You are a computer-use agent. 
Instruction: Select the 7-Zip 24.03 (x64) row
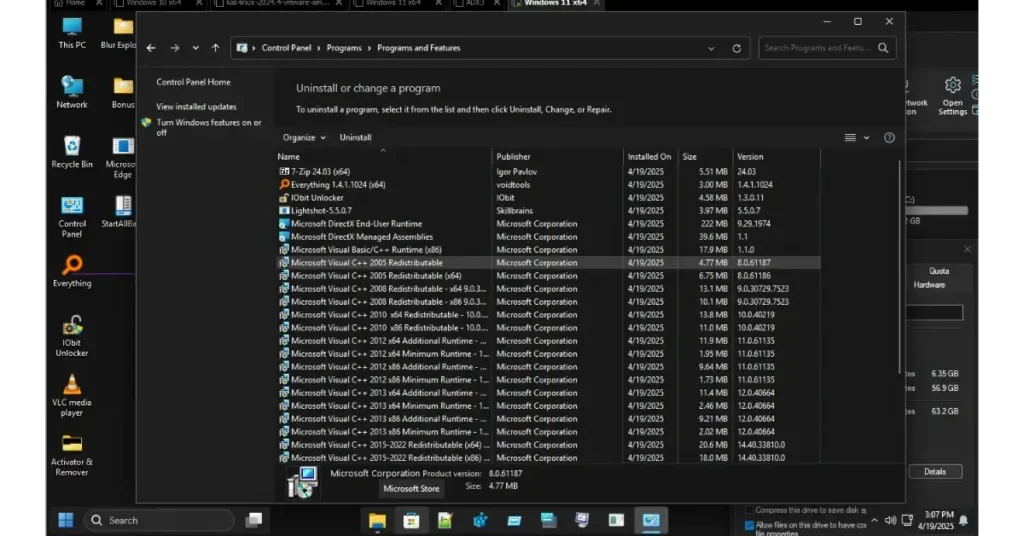click(549, 172)
